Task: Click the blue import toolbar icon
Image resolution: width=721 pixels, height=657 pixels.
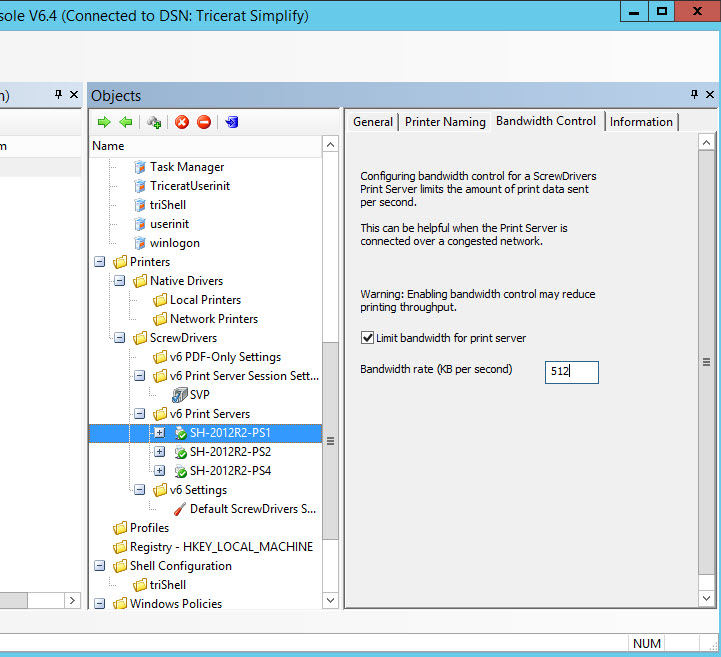Action: pyautogui.click(x=232, y=122)
